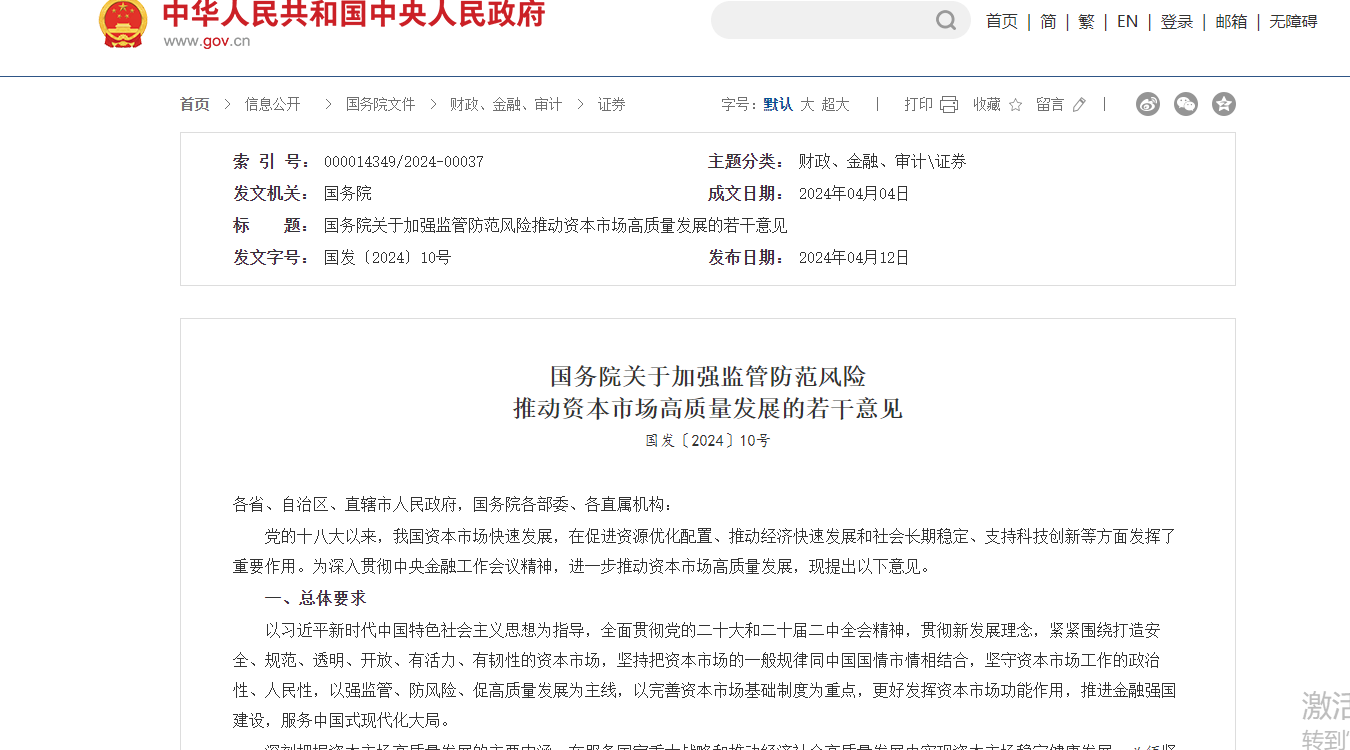The image size is (1350, 750).
Task: Set font size to 默认
Action: click(x=778, y=105)
